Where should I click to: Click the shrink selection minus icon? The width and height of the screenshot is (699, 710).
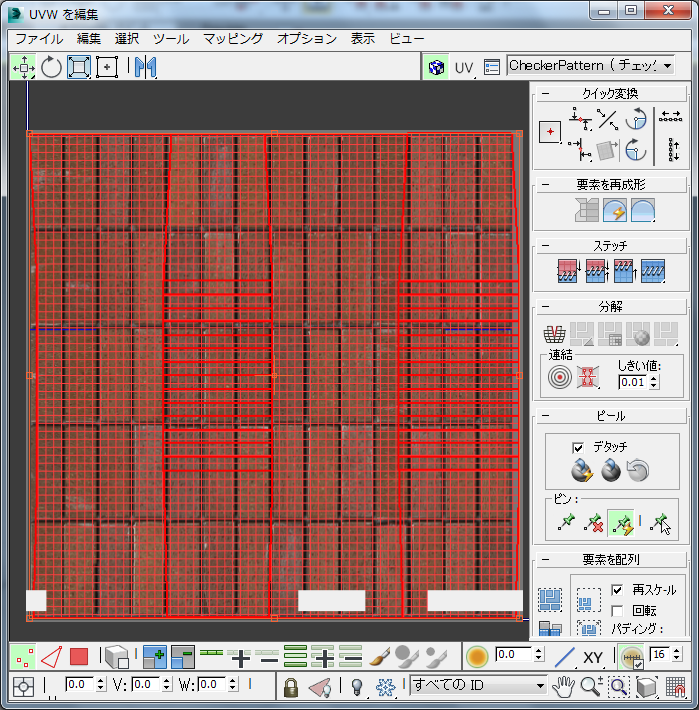click(183, 657)
